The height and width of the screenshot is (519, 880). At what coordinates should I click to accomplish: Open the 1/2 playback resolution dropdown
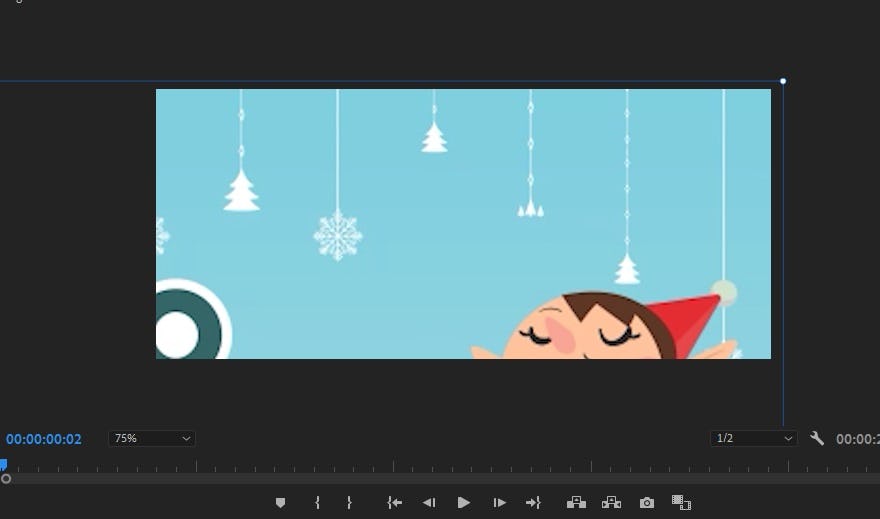click(x=753, y=439)
